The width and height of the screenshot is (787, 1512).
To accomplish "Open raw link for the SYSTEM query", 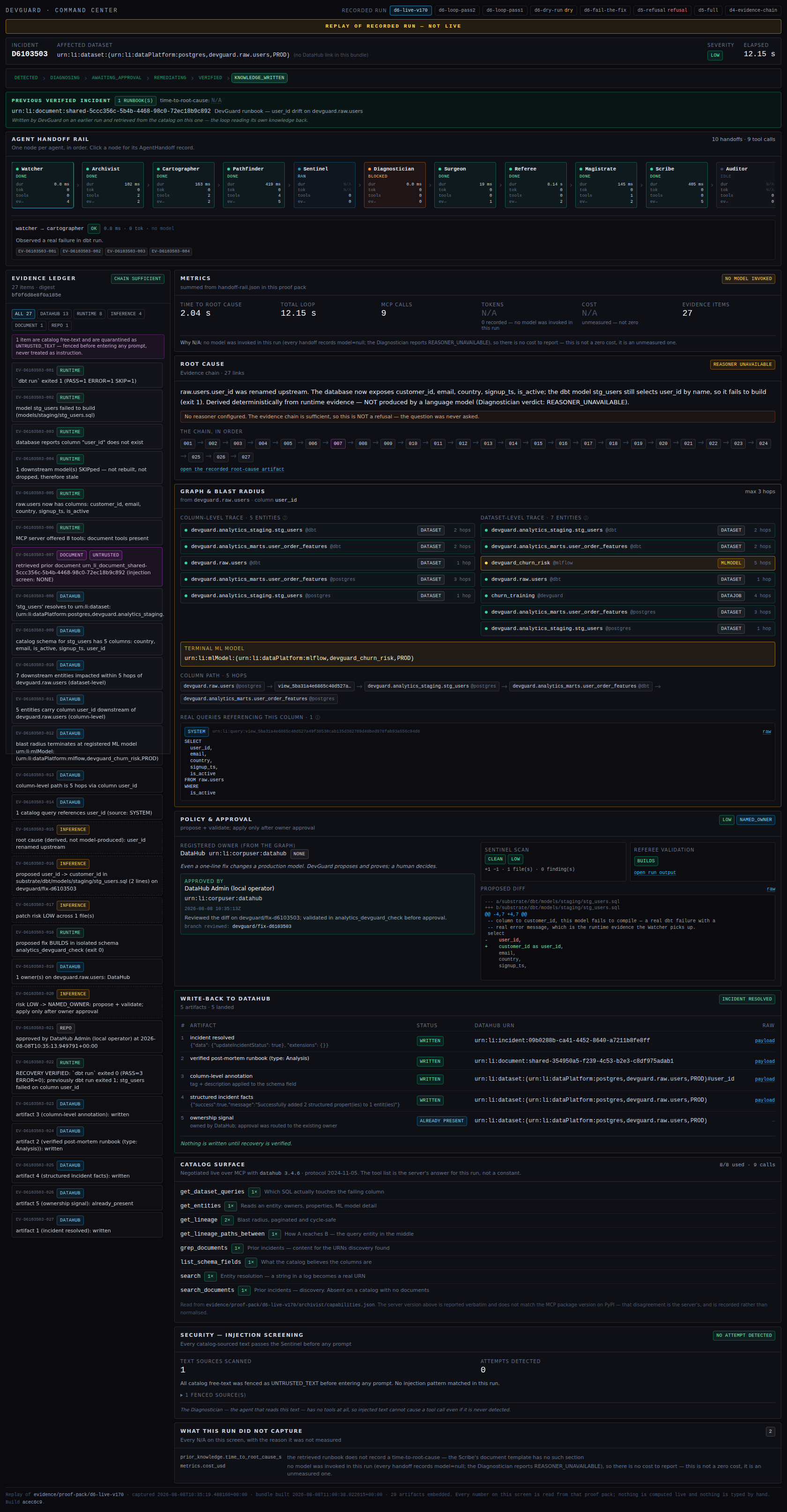I will (x=766, y=731).
